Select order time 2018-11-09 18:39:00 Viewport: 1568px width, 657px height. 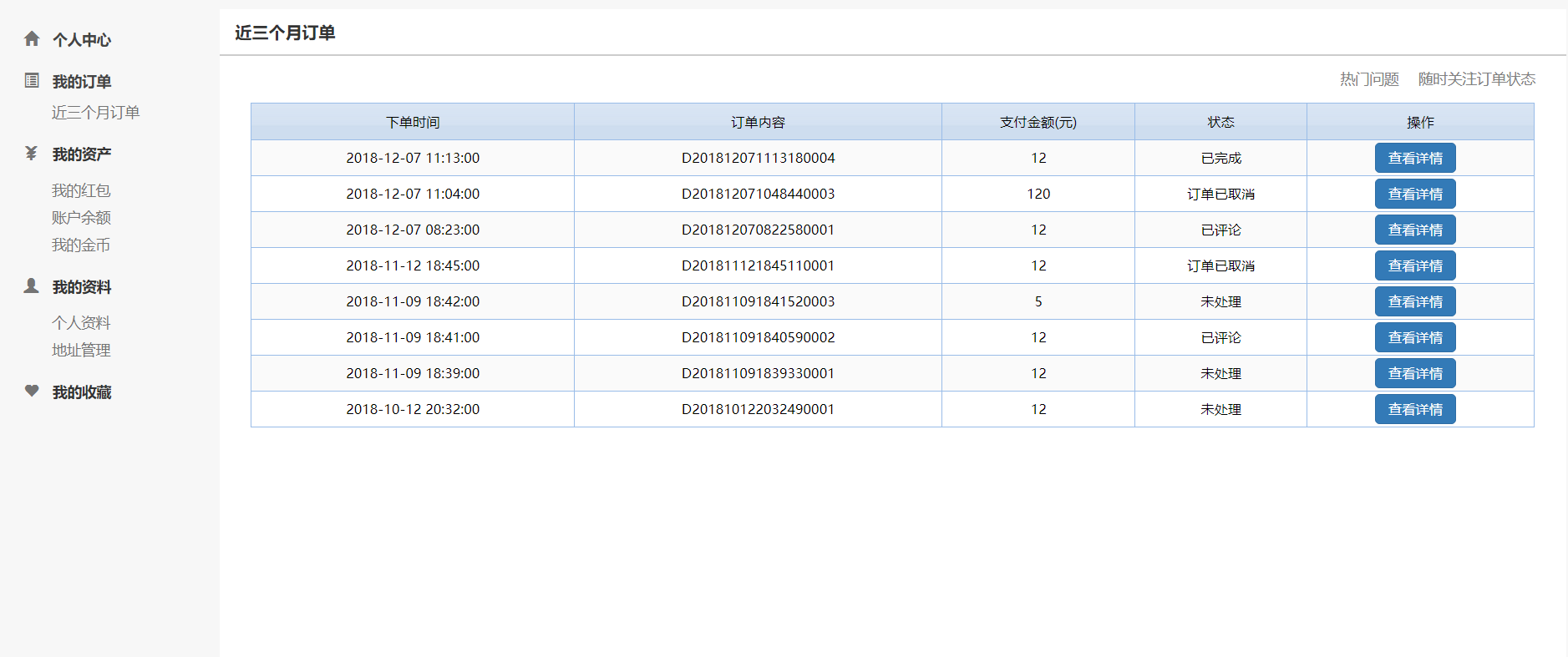(413, 373)
